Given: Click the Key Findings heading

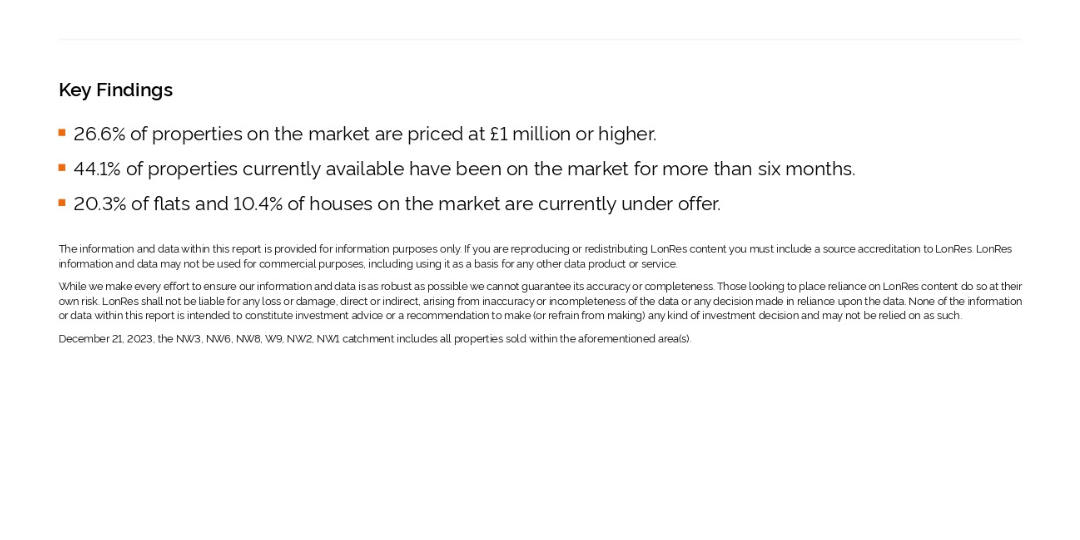Looking at the screenshot, I should coord(116,90).
